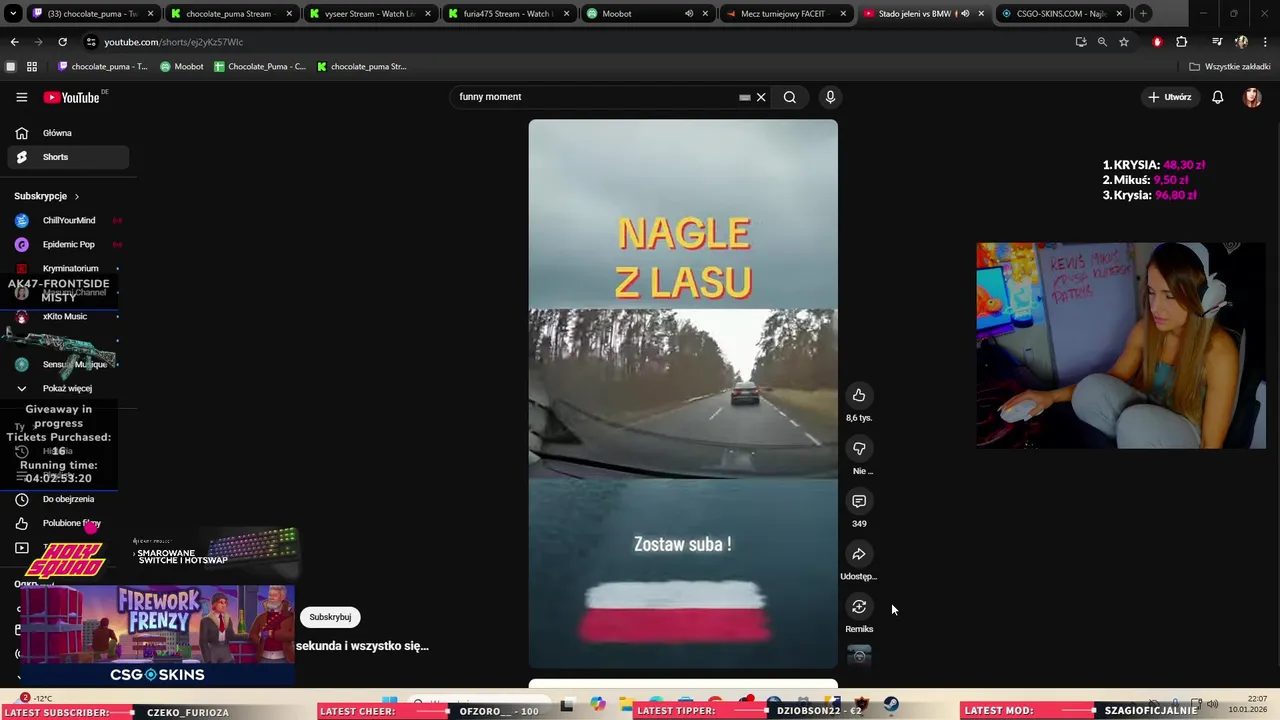Screen dimensions: 1280x720
Task: Open on-screen keyboard icon in search box
Action: [744, 97]
